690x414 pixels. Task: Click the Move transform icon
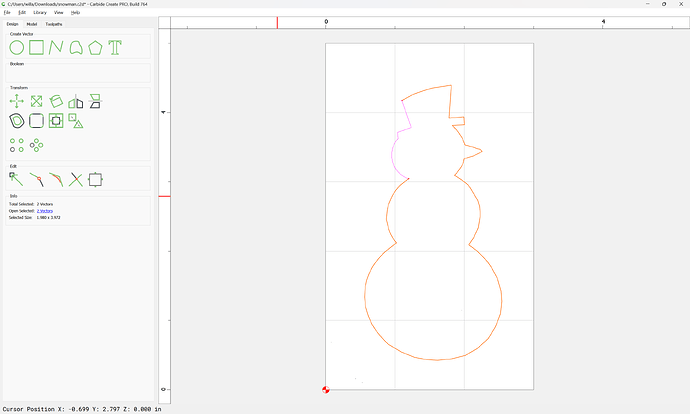tap(17, 101)
